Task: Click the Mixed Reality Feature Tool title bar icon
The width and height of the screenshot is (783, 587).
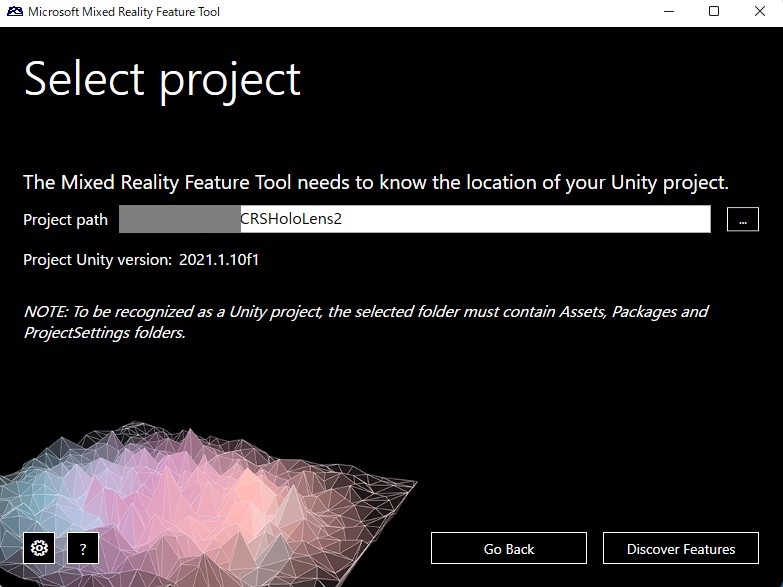Action: coord(14,11)
